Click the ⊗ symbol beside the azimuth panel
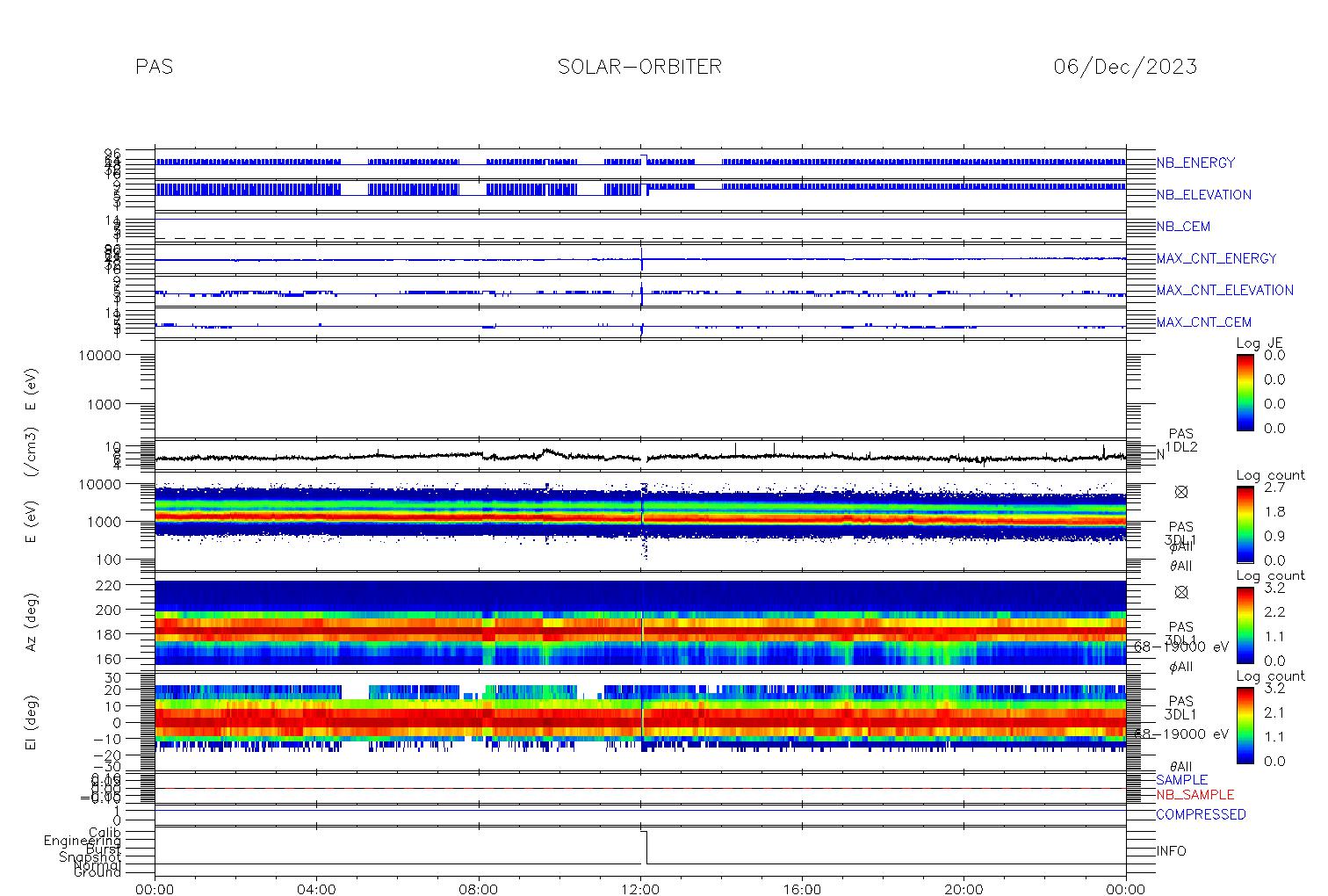The width and height of the screenshot is (1328, 896). tap(1180, 593)
